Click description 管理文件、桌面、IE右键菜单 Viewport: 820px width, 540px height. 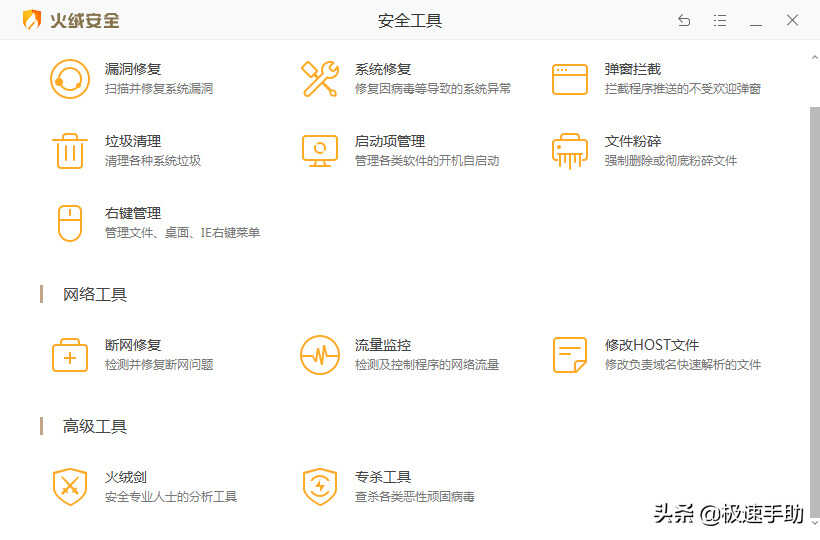click(183, 233)
